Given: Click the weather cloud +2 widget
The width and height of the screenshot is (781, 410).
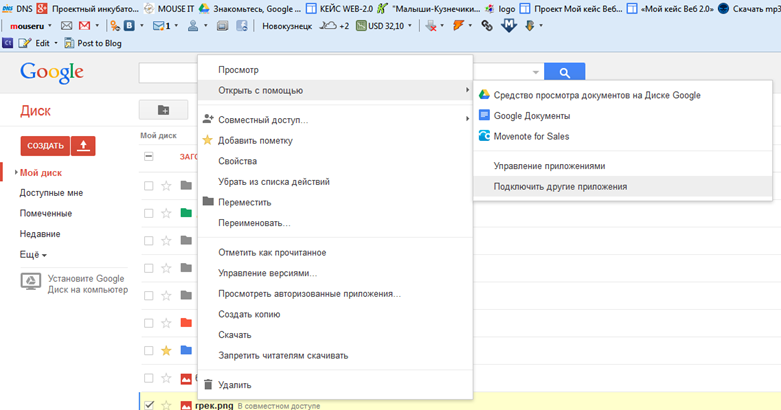Looking at the screenshot, I should click(x=334, y=26).
